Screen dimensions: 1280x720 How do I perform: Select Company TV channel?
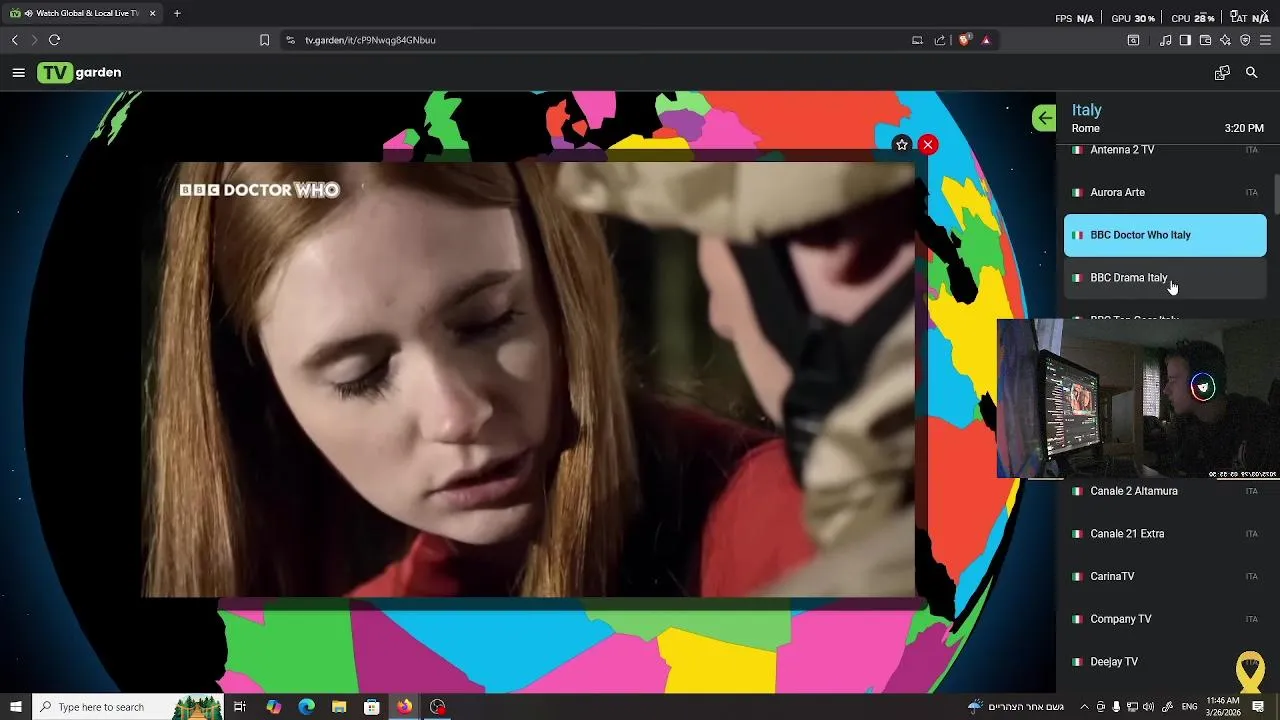point(1165,619)
